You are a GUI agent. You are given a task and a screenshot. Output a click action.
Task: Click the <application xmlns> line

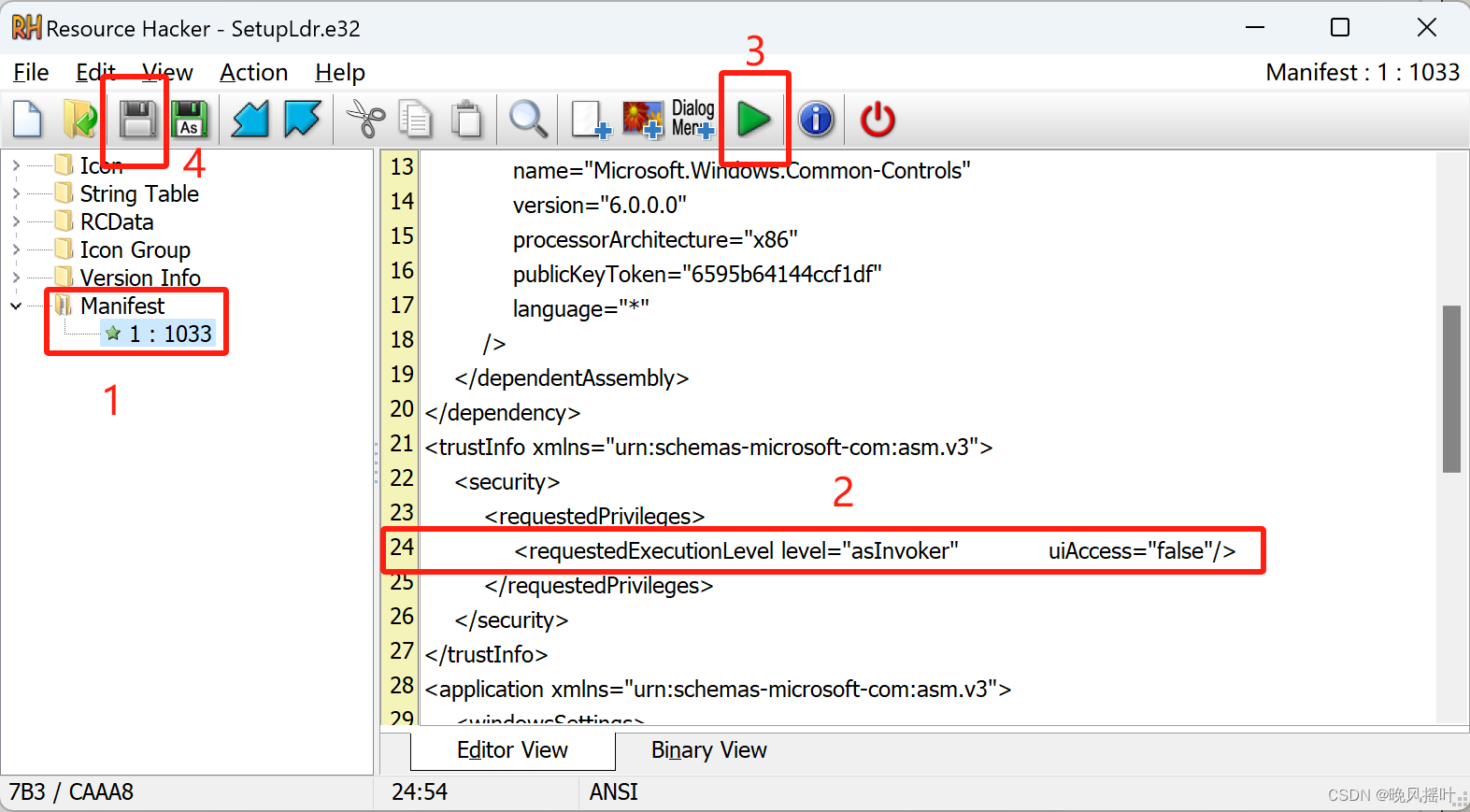point(718,690)
